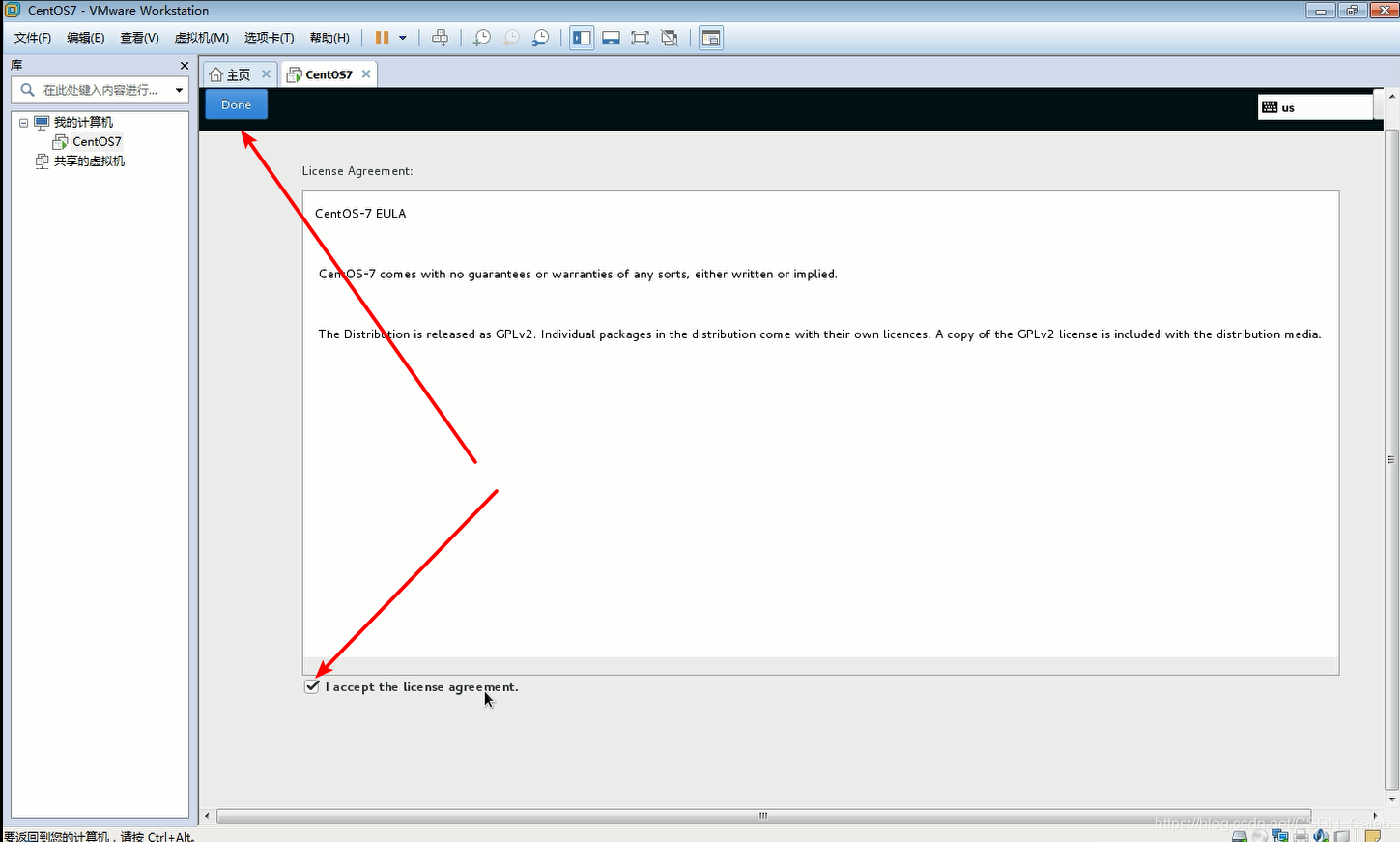This screenshot has height=842, width=1400.
Task: Toggle the thumbnail bar view icon
Action: (611, 38)
